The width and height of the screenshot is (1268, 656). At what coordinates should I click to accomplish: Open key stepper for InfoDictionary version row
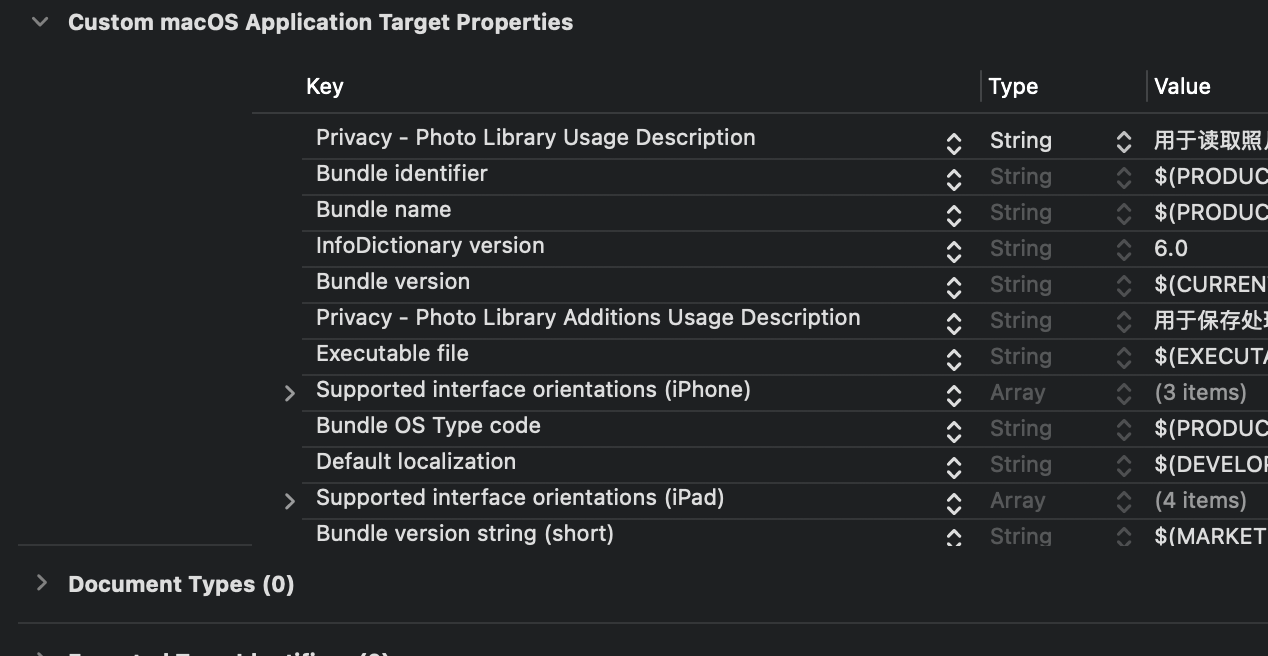[954, 251]
